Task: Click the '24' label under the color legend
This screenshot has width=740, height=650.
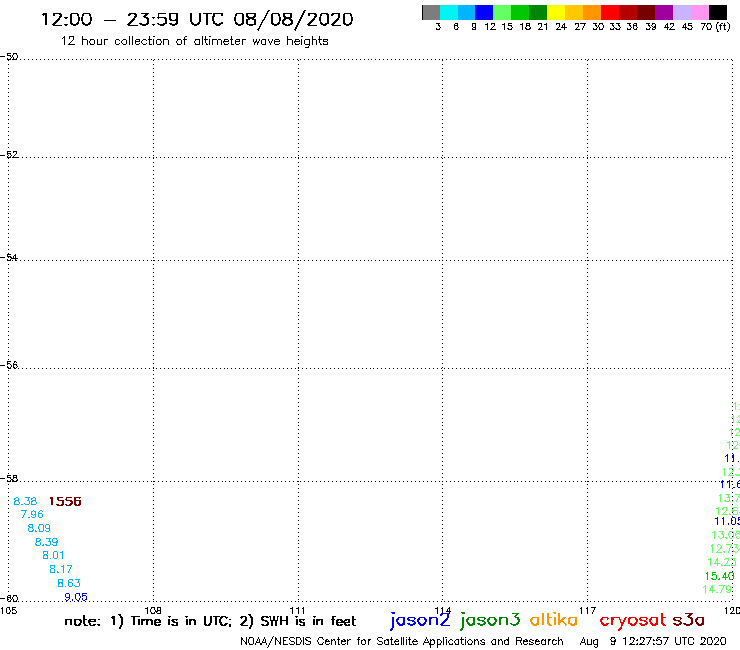Action: (x=561, y=27)
